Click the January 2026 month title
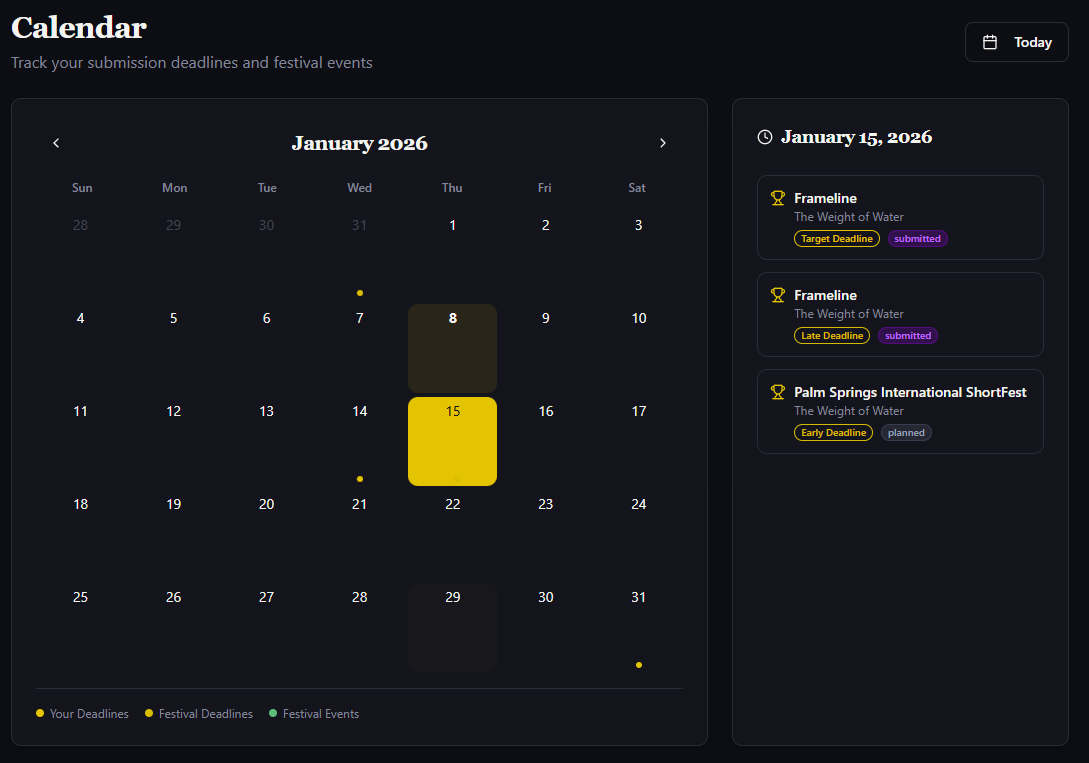The width and height of the screenshot is (1089, 763). (x=360, y=143)
